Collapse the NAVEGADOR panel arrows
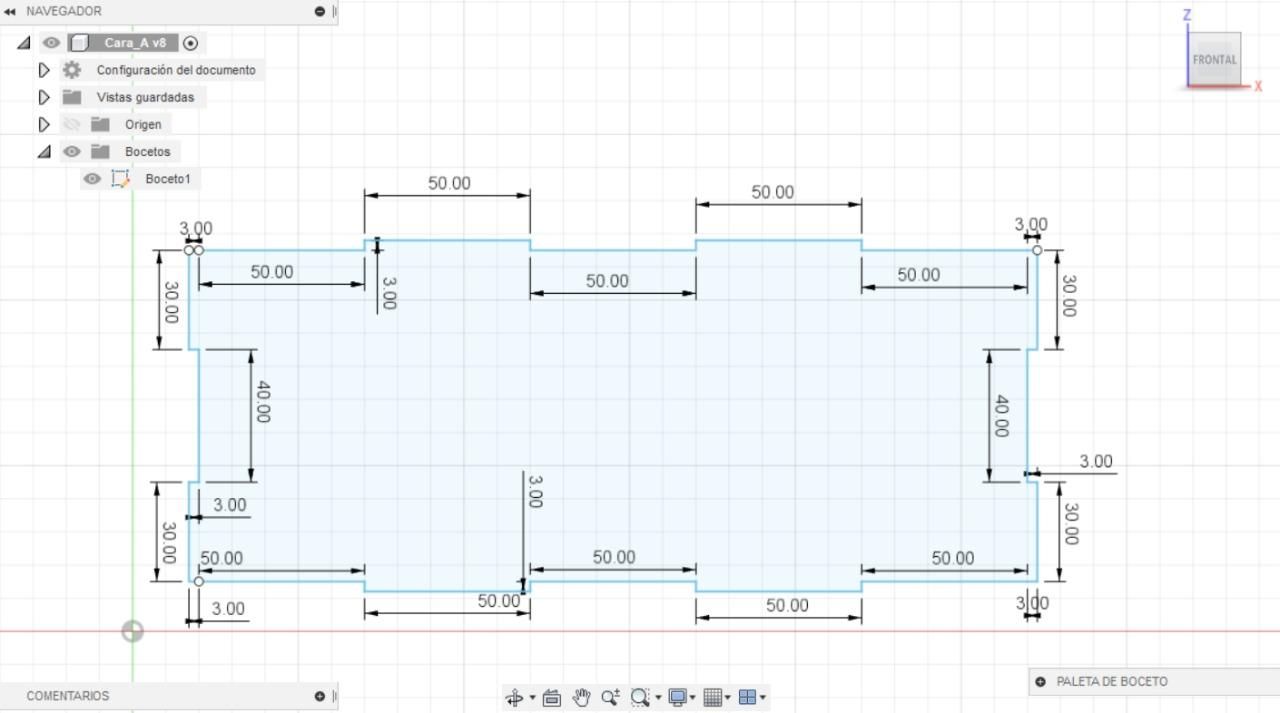This screenshot has width=1280, height=713. pos(10,11)
